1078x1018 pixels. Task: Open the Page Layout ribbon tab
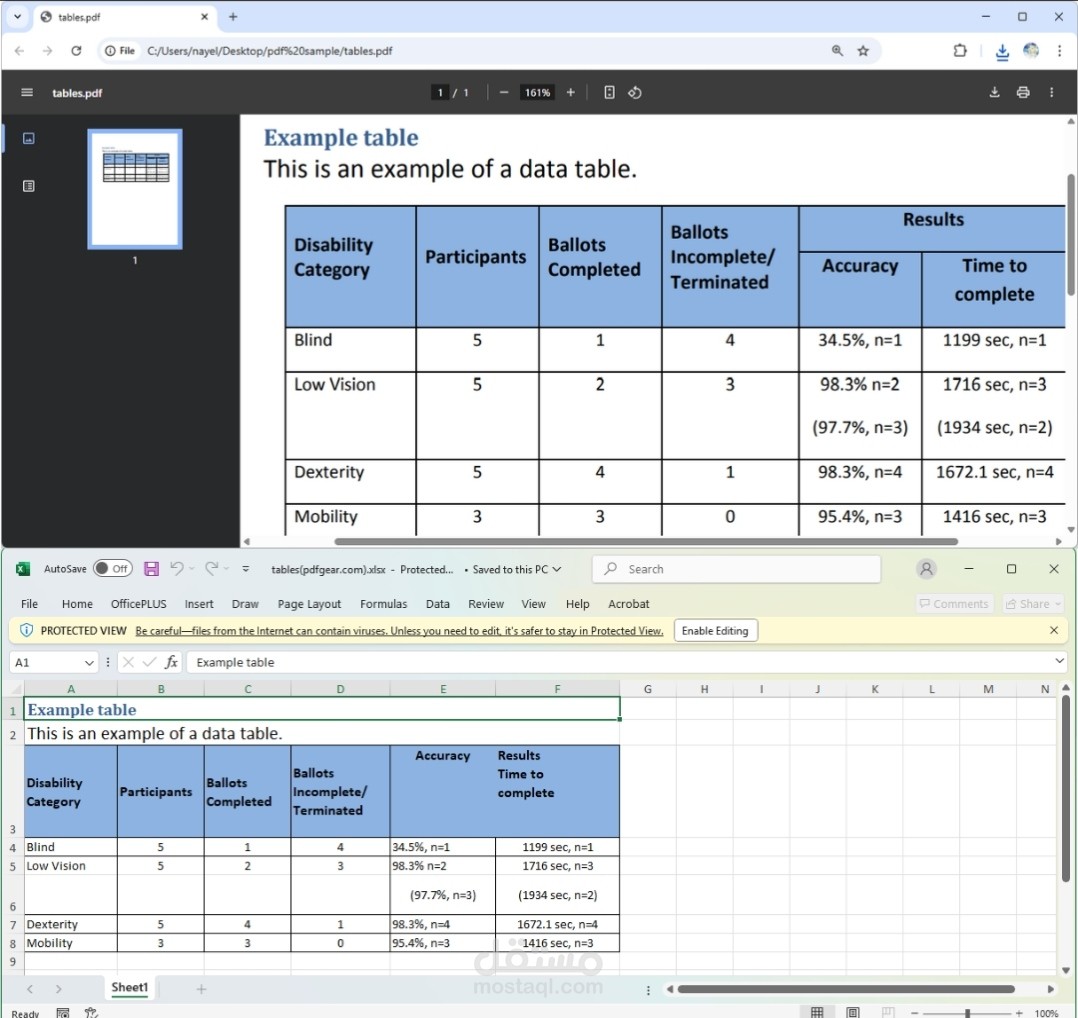coord(309,604)
